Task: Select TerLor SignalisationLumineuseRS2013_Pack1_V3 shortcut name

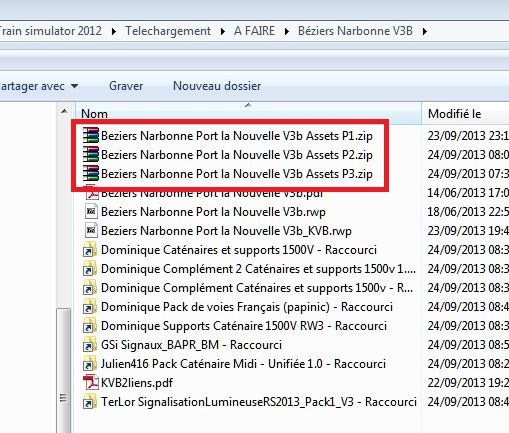Action: 259,402
